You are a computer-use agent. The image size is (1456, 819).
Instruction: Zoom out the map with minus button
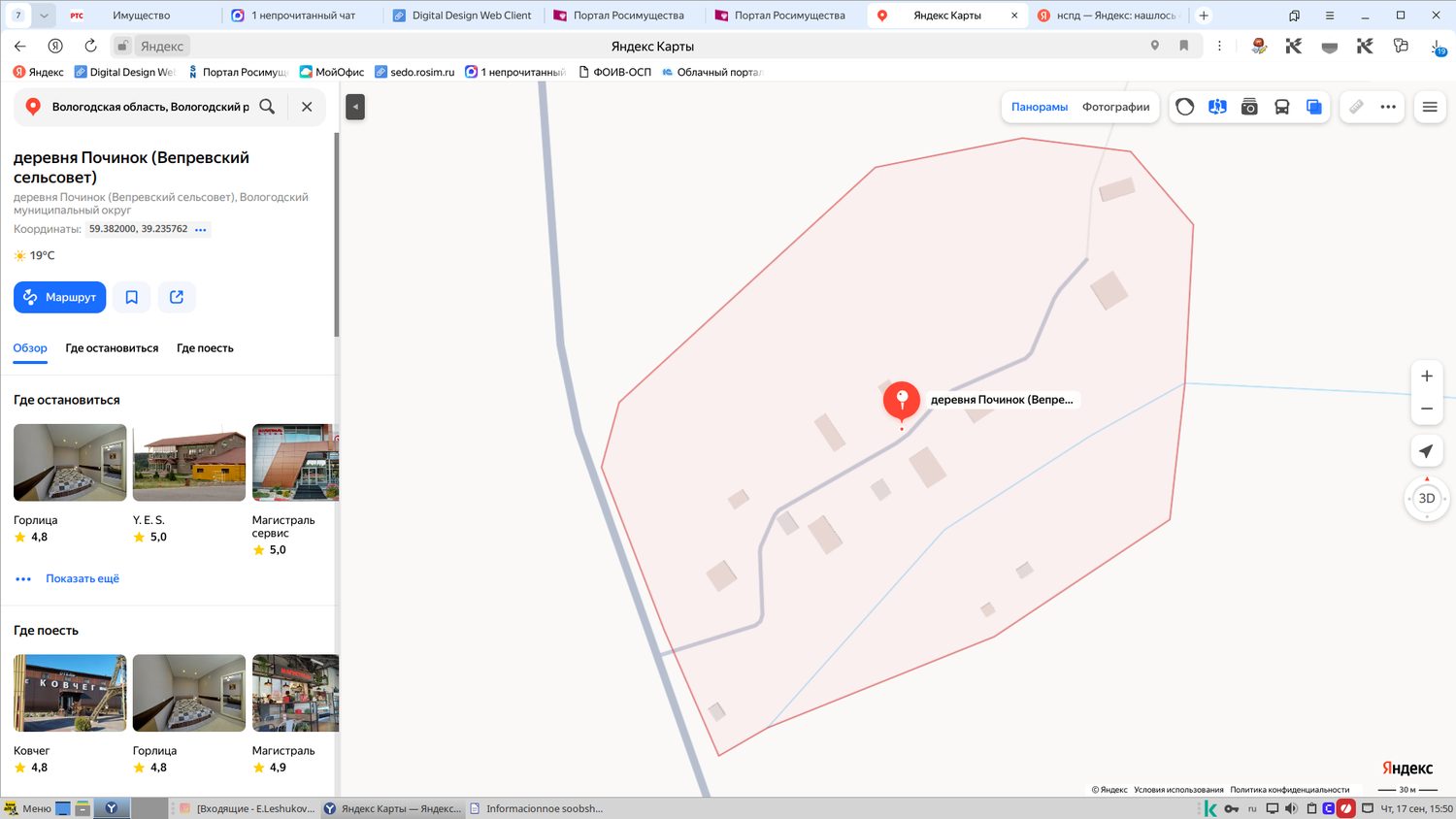tap(1427, 409)
